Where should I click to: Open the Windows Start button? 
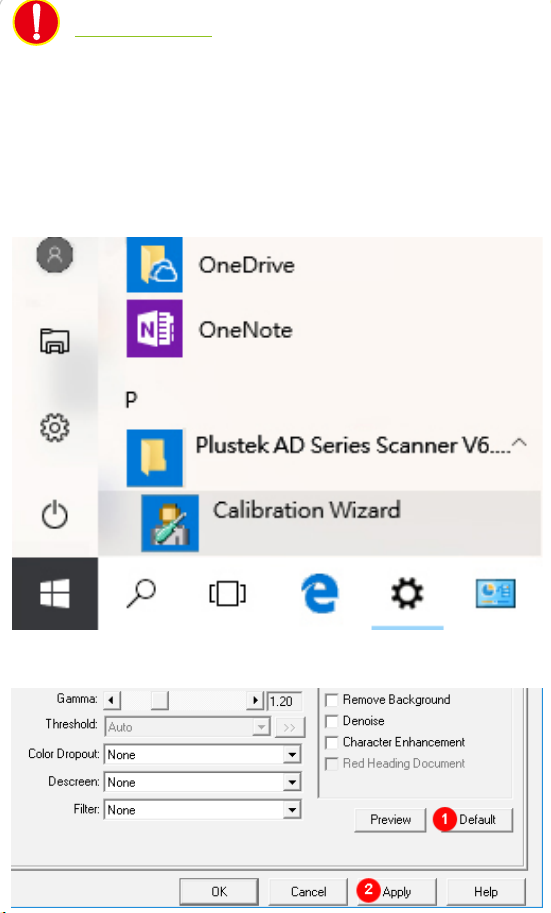(x=55, y=593)
